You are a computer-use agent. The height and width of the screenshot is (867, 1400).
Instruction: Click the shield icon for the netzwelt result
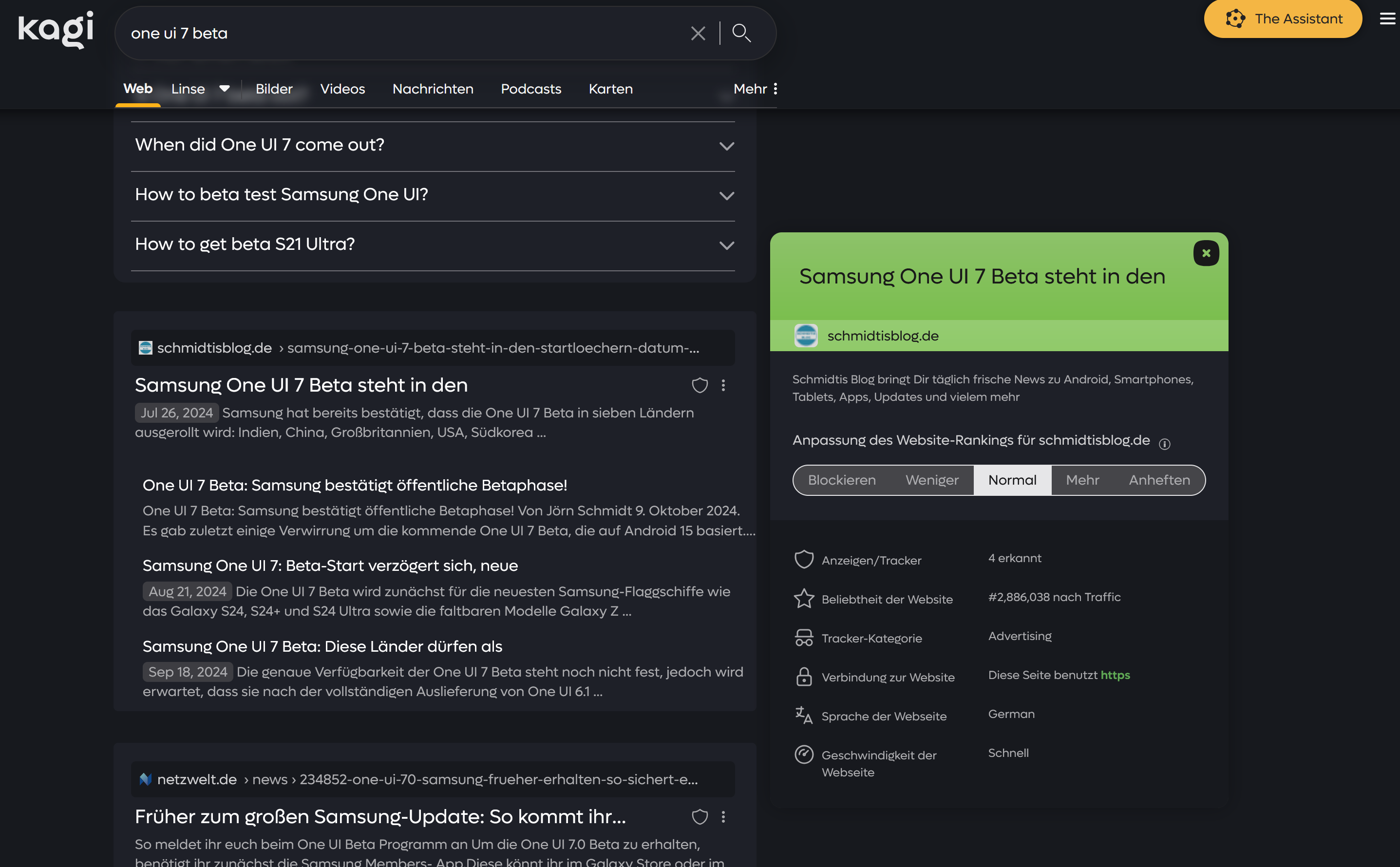[700, 816]
